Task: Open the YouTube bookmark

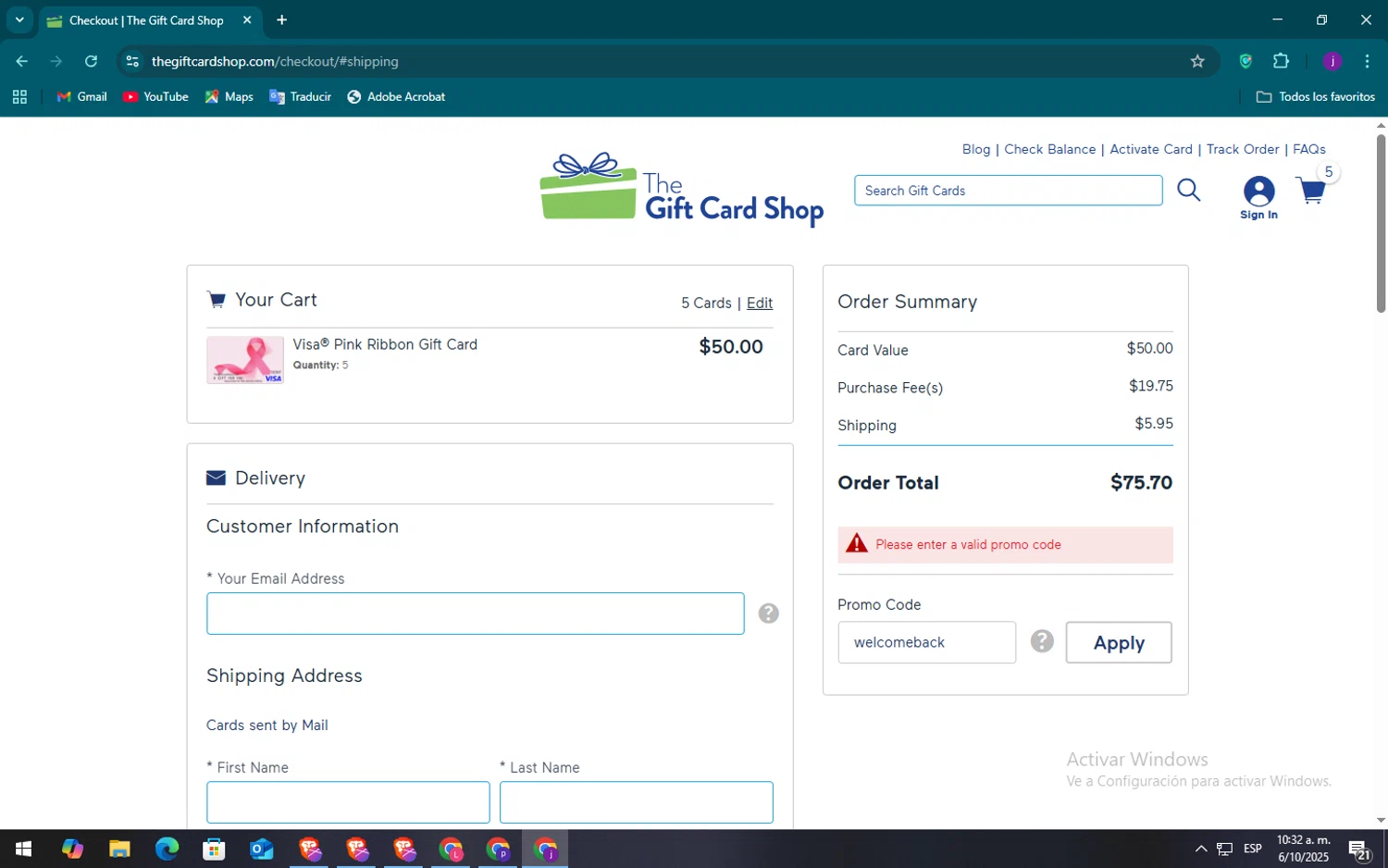Action: pos(155,96)
